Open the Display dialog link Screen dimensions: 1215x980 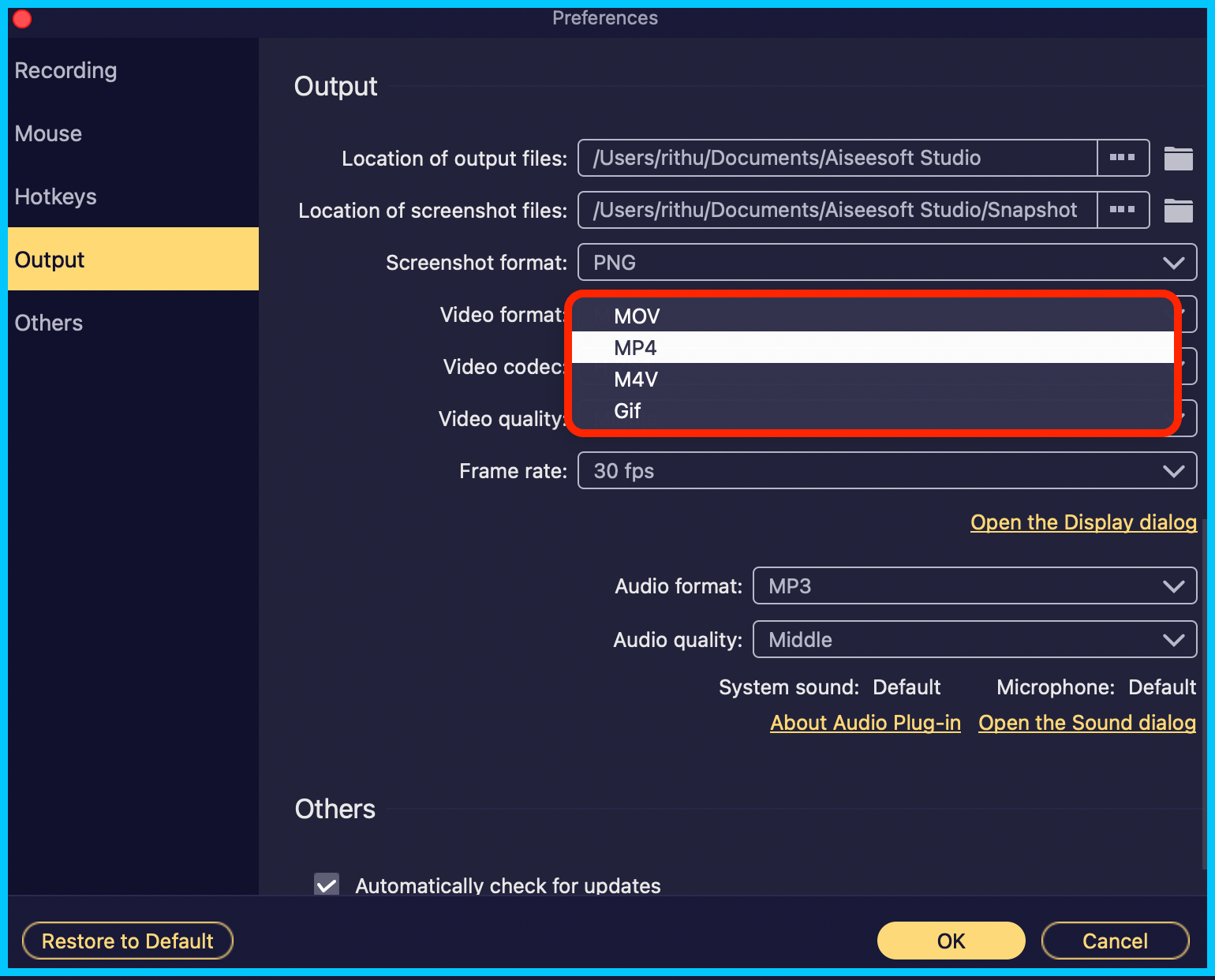coord(1083,522)
